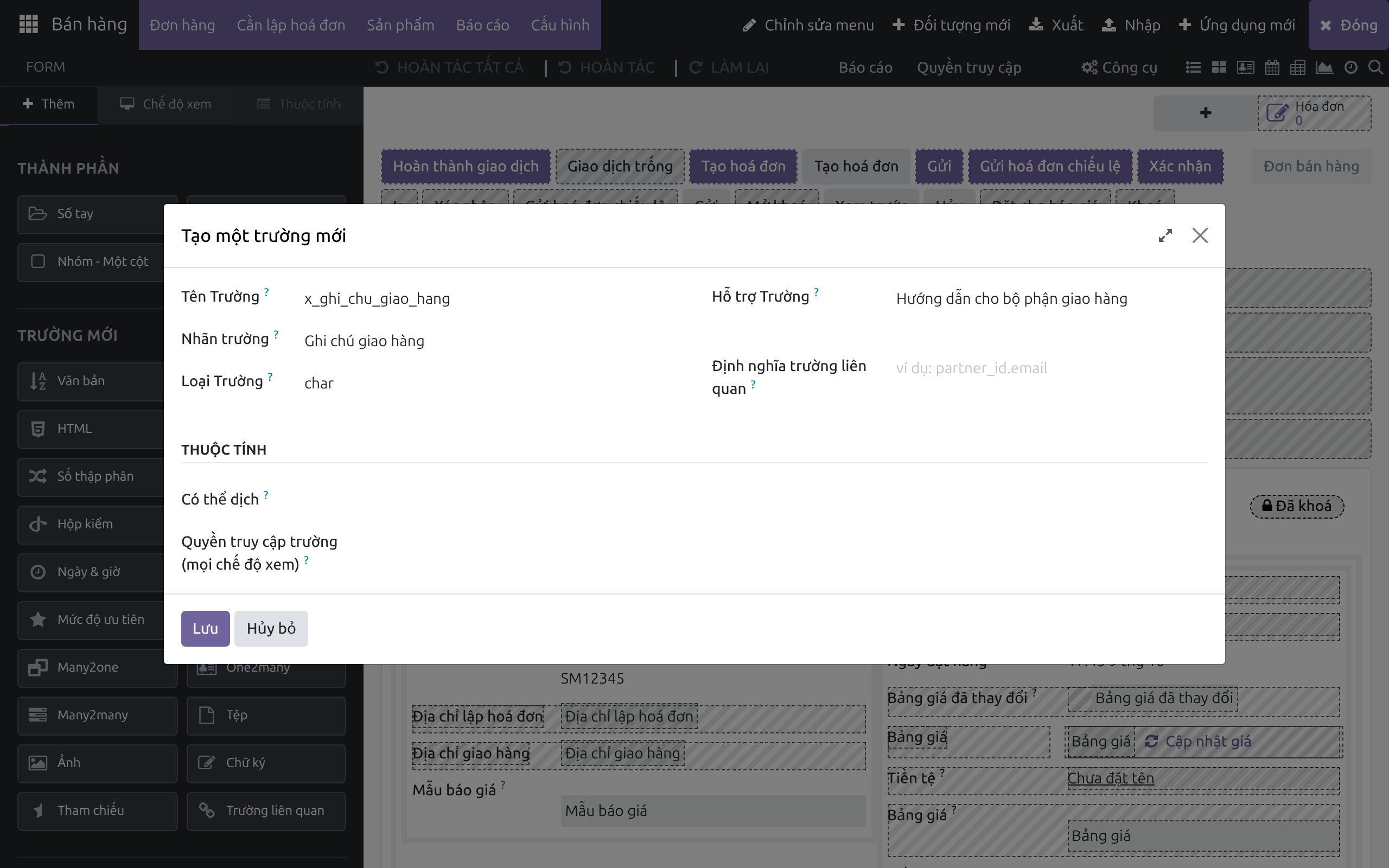Screen dimensions: 1389x868
Task: Open the apps grid home menu
Action: click(x=28, y=25)
